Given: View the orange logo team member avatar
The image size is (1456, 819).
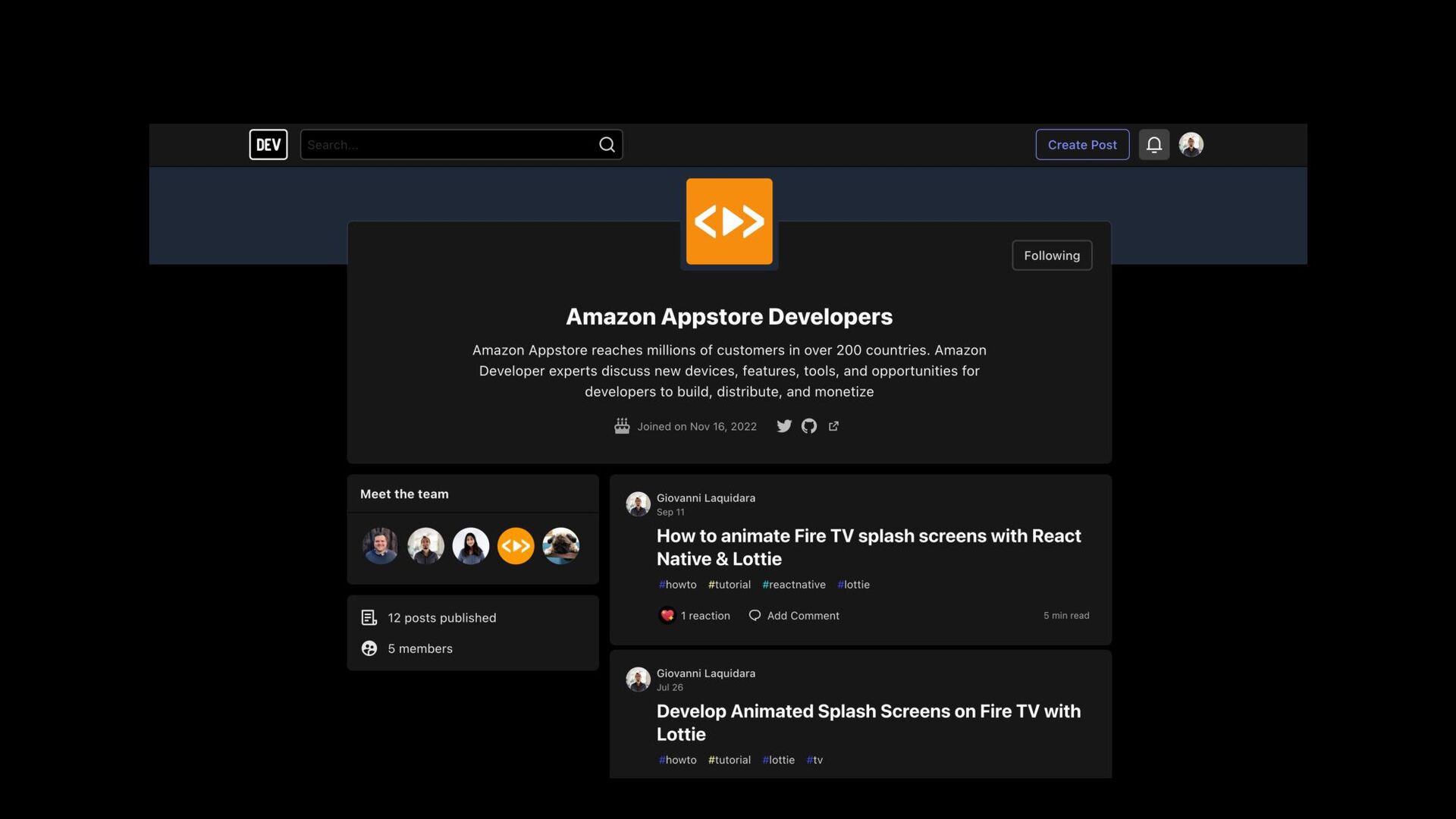Looking at the screenshot, I should coord(516,546).
